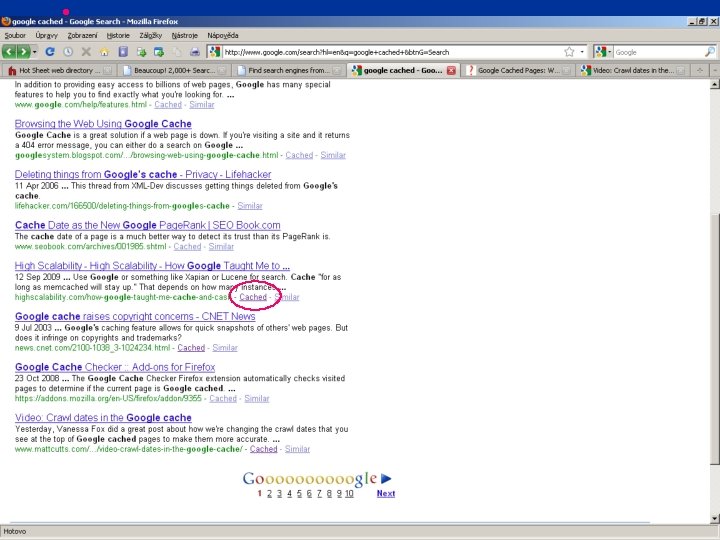This screenshot has height=540, width=720.
Task: Bookmark this page with the star icon
Action: pyautogui.click(x=569, y=52)
